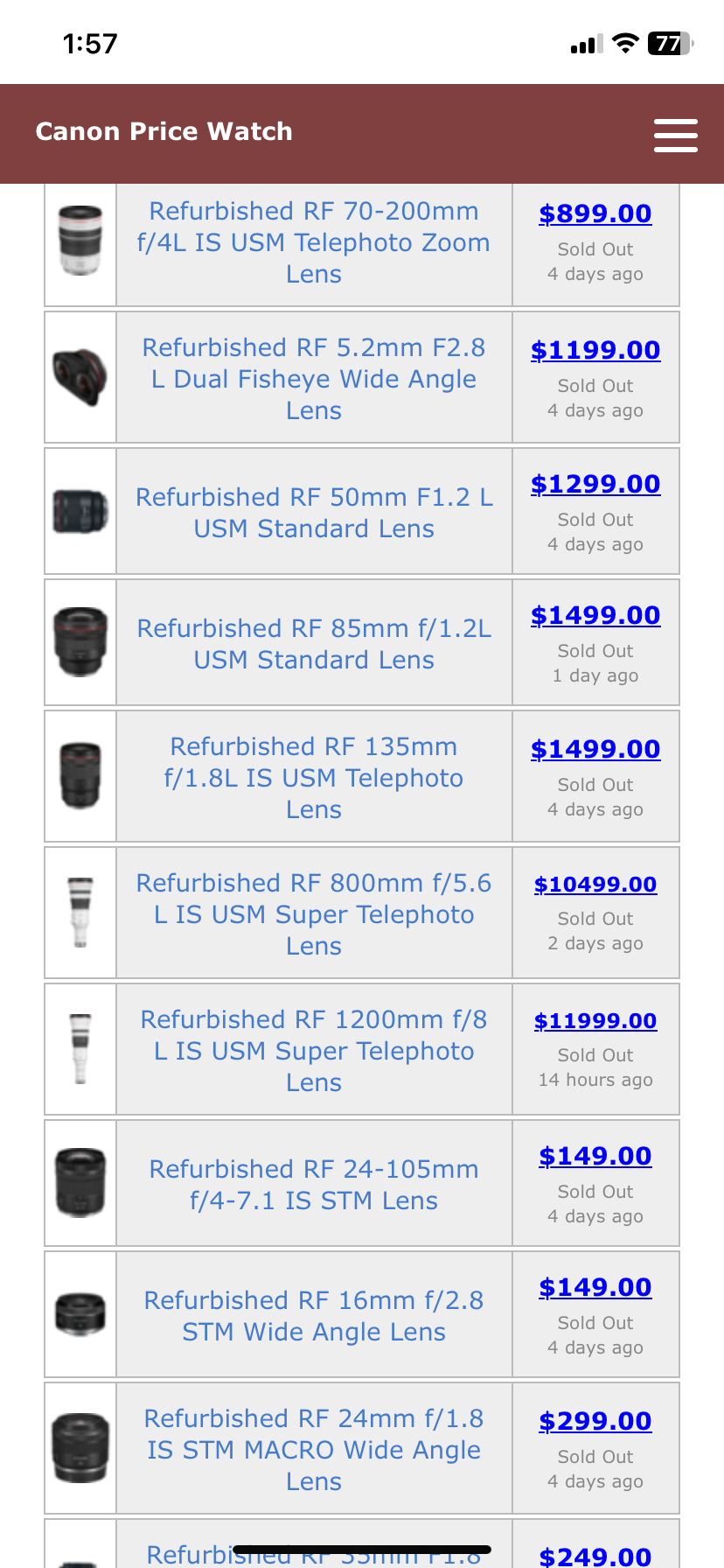Tap the iOS home indicator bar
The height and width of the screenshot is (1568, 724).
(x=362, y=1550)
